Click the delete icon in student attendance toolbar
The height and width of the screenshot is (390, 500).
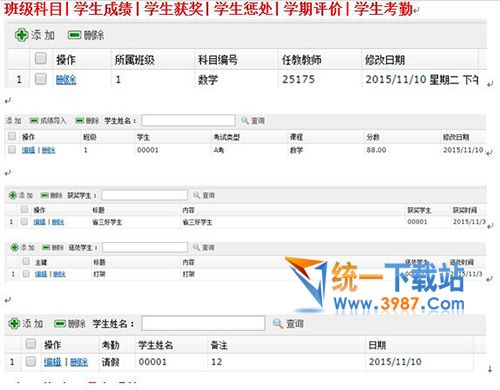coord(60,324)
